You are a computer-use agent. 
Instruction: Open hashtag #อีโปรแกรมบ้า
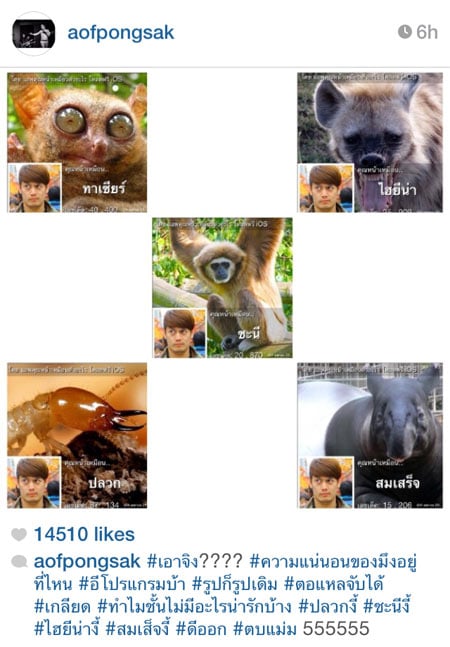[132, 584]
